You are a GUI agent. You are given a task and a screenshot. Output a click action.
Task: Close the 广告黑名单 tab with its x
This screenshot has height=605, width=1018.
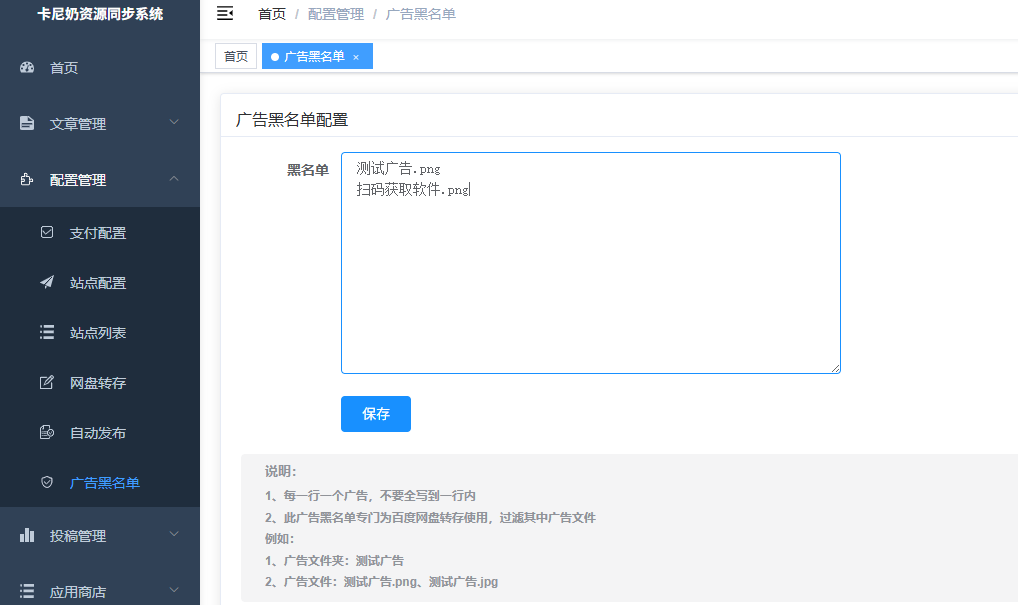pyautogui.click(x=356, y=57)
